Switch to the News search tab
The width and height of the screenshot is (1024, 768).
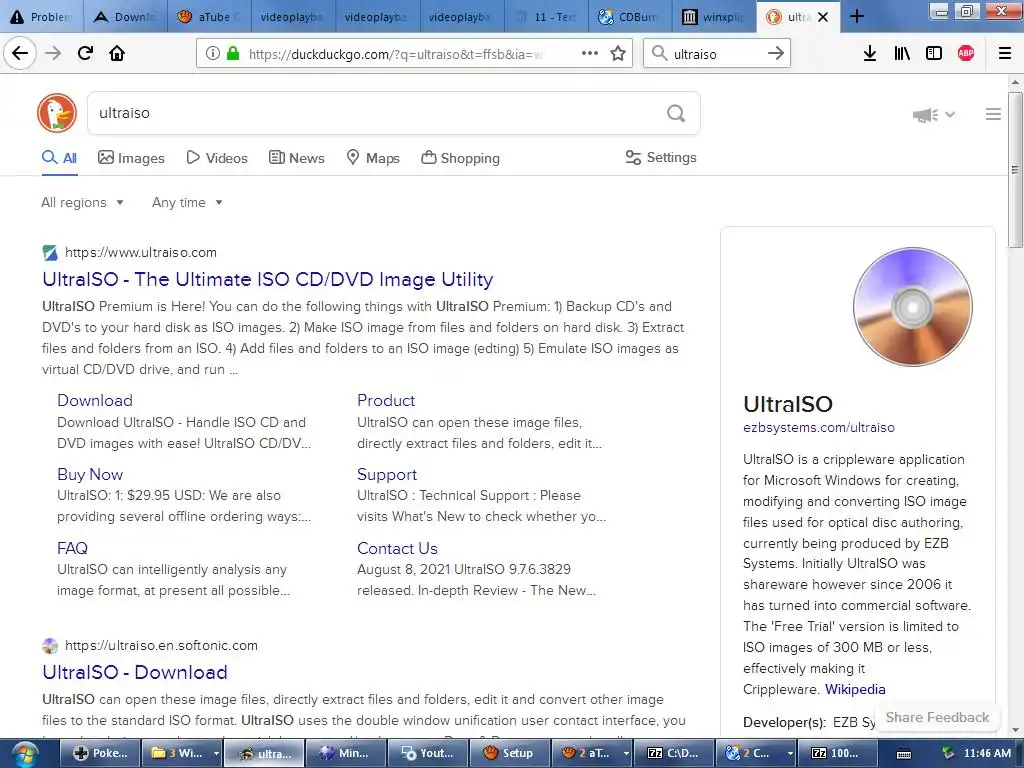tap(297, 158)
